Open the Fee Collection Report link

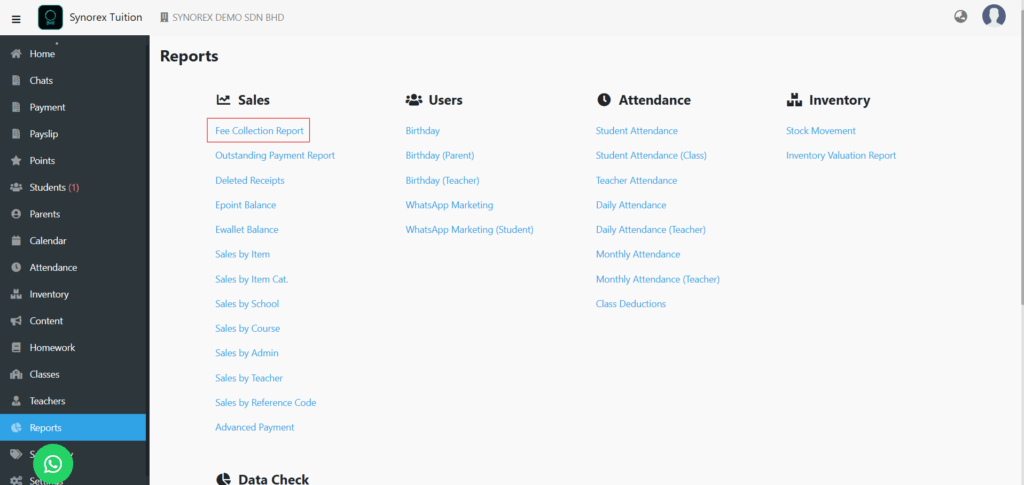[x=259, y=131]
